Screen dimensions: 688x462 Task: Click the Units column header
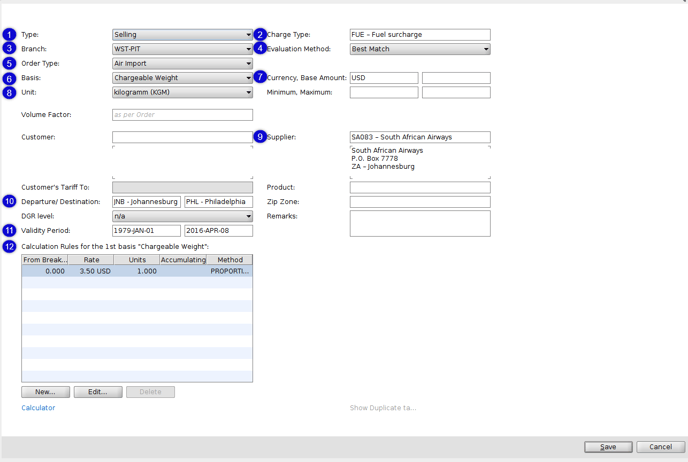(137, 260)
